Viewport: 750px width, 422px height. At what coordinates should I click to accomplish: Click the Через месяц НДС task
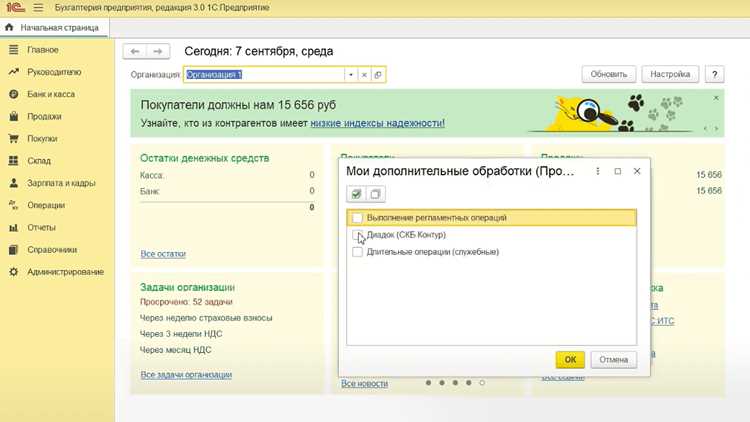176,350
